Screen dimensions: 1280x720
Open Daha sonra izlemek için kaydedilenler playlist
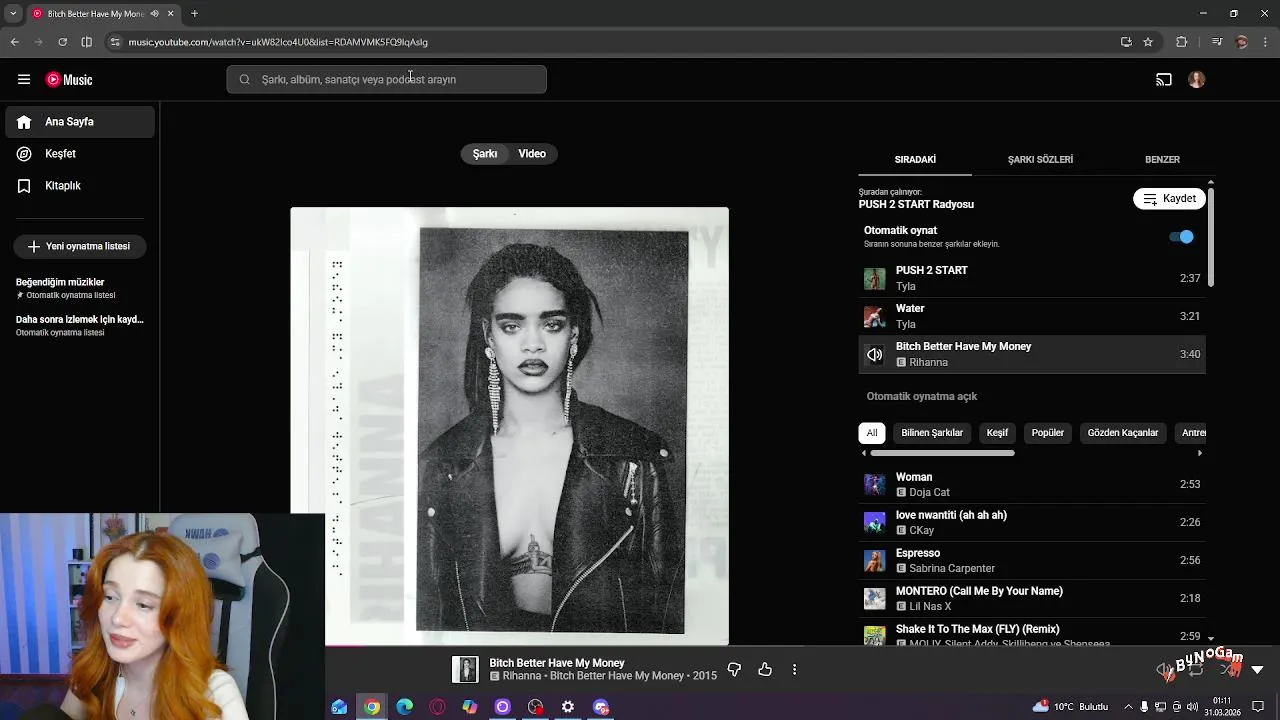click(80, 325)
